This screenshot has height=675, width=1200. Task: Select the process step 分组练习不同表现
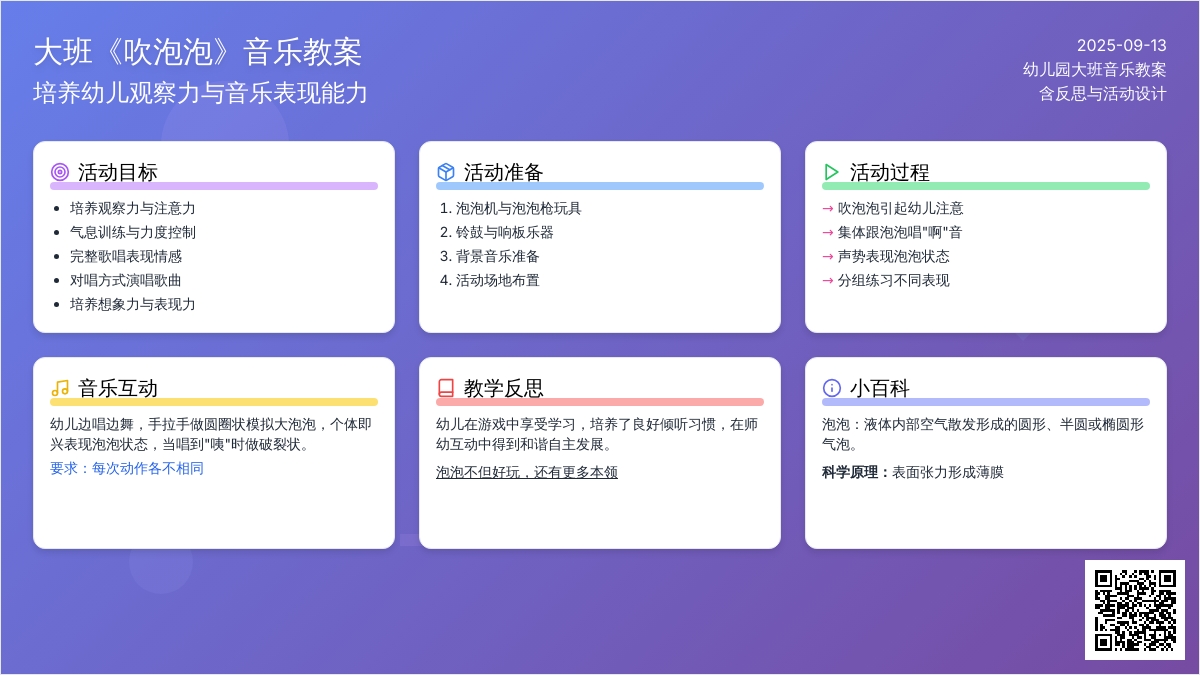[x=893, y=280]
